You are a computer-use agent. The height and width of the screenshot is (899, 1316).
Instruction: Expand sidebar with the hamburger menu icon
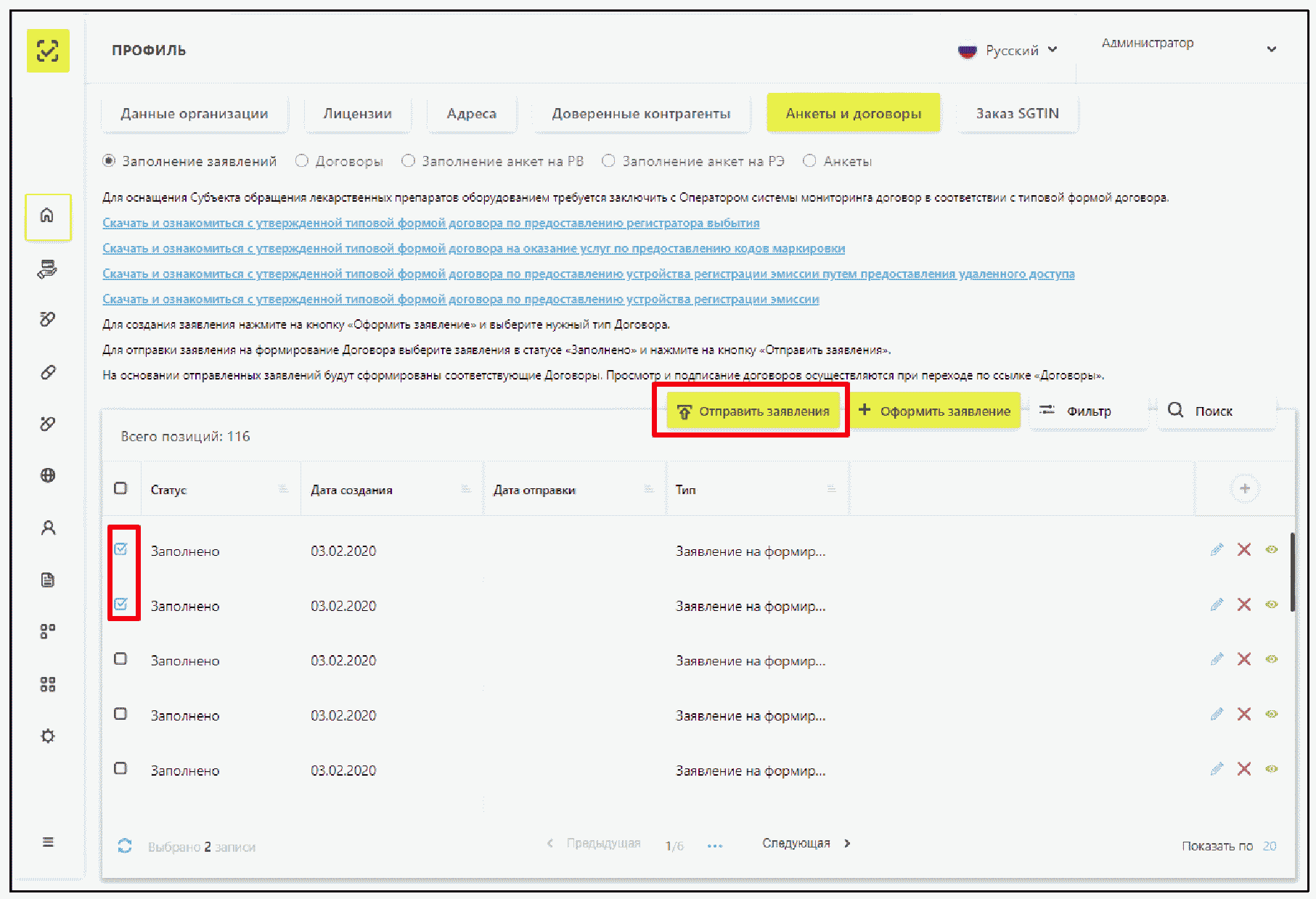pos(48,842)
